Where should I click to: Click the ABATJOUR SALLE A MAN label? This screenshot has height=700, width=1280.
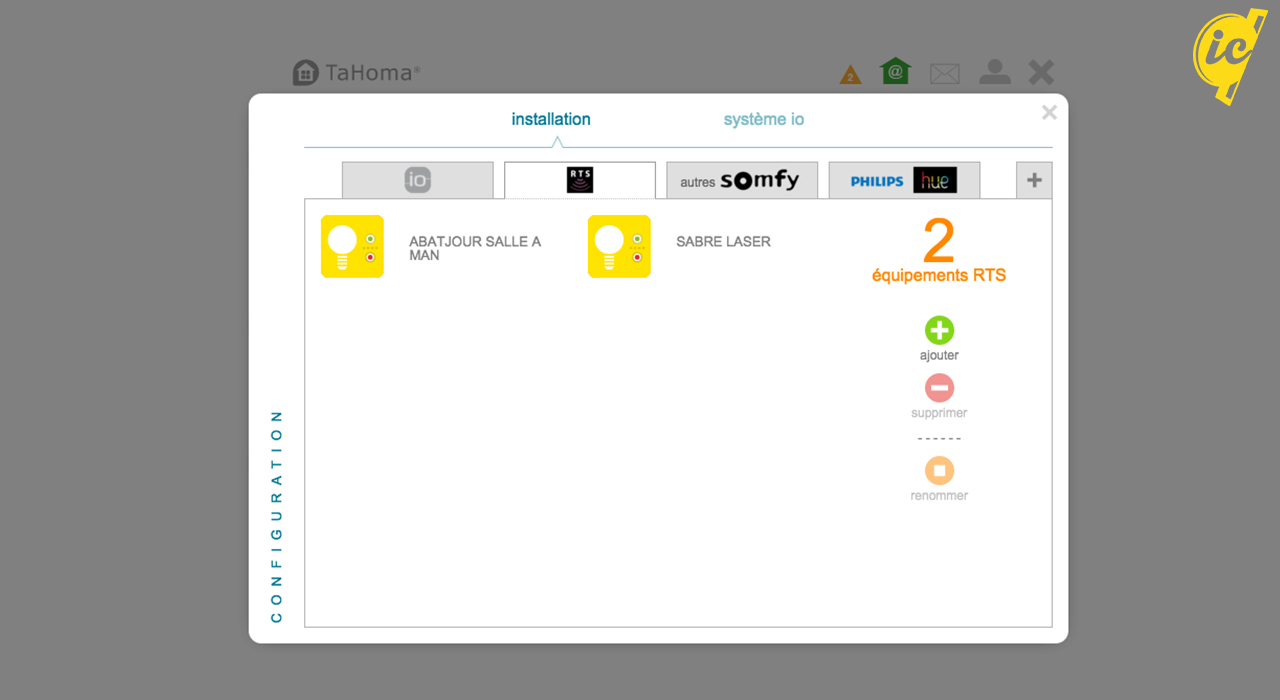475,248
